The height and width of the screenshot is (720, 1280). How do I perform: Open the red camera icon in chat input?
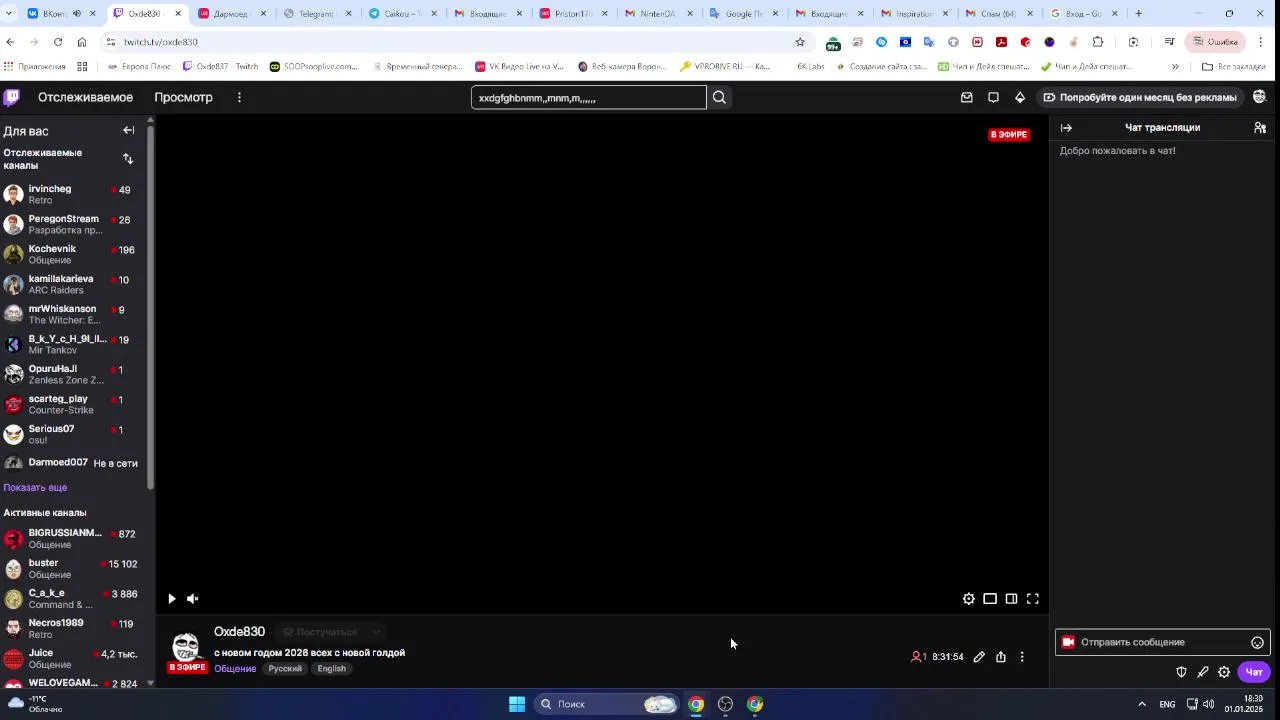pyautogui.click(x=1068, y=642)
